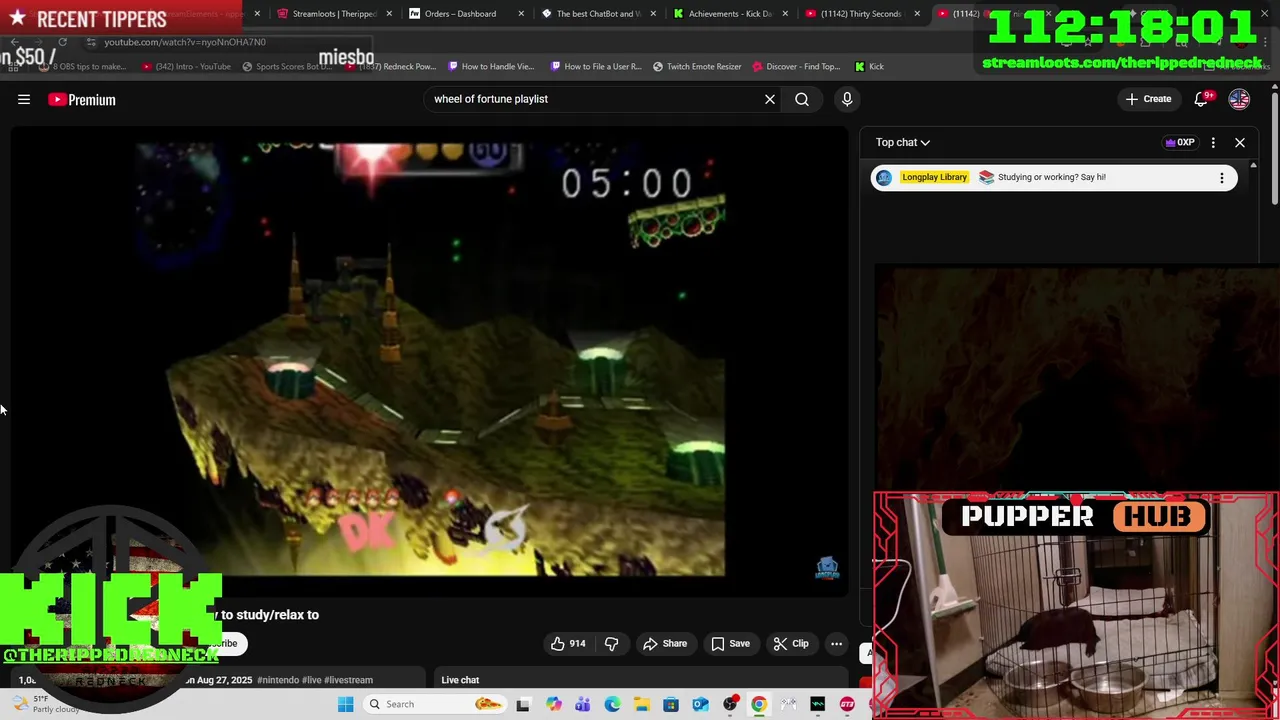Open How to Handle Vie... bookmark
The width and height of the screenshot is (1280, 720).
coord(492,66)
